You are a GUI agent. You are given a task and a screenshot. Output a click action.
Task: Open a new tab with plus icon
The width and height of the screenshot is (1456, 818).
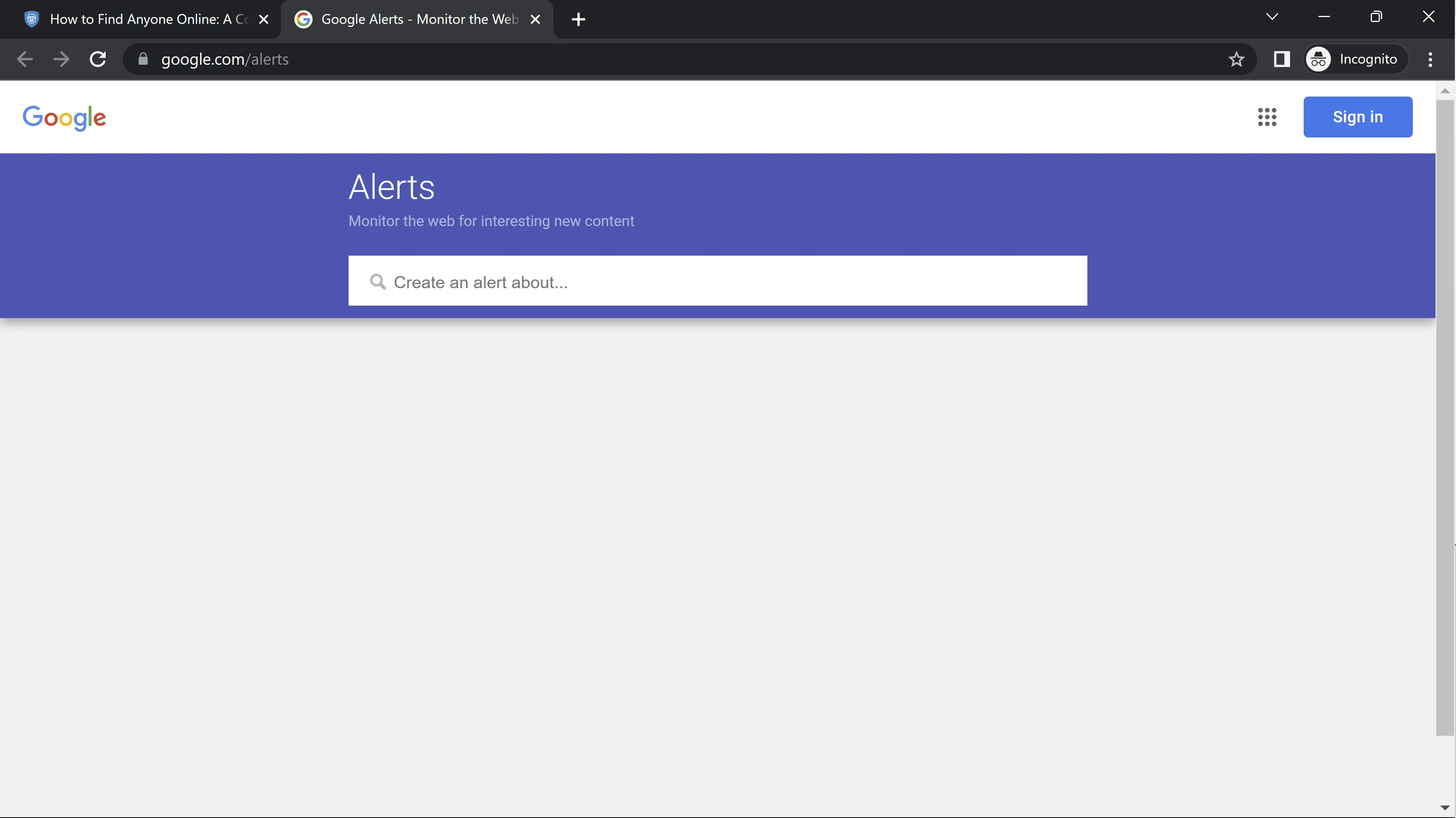[x=578, y=19]
